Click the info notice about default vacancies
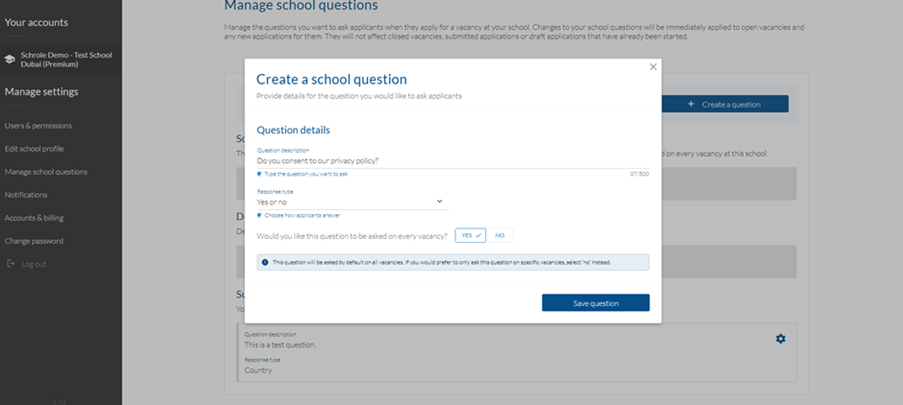Viewport: 903px width, 405px height. point(453,262)
